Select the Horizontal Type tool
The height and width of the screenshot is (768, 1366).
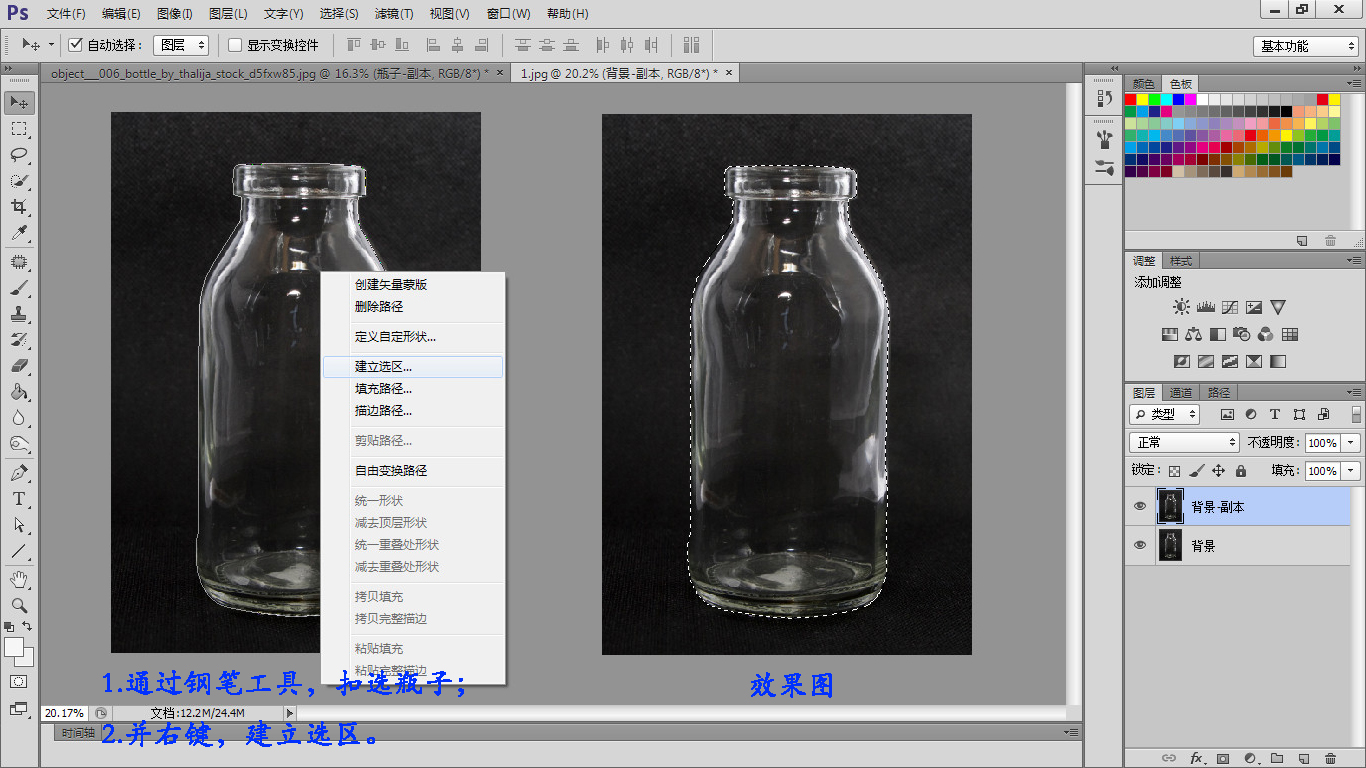tap(19, 499)
